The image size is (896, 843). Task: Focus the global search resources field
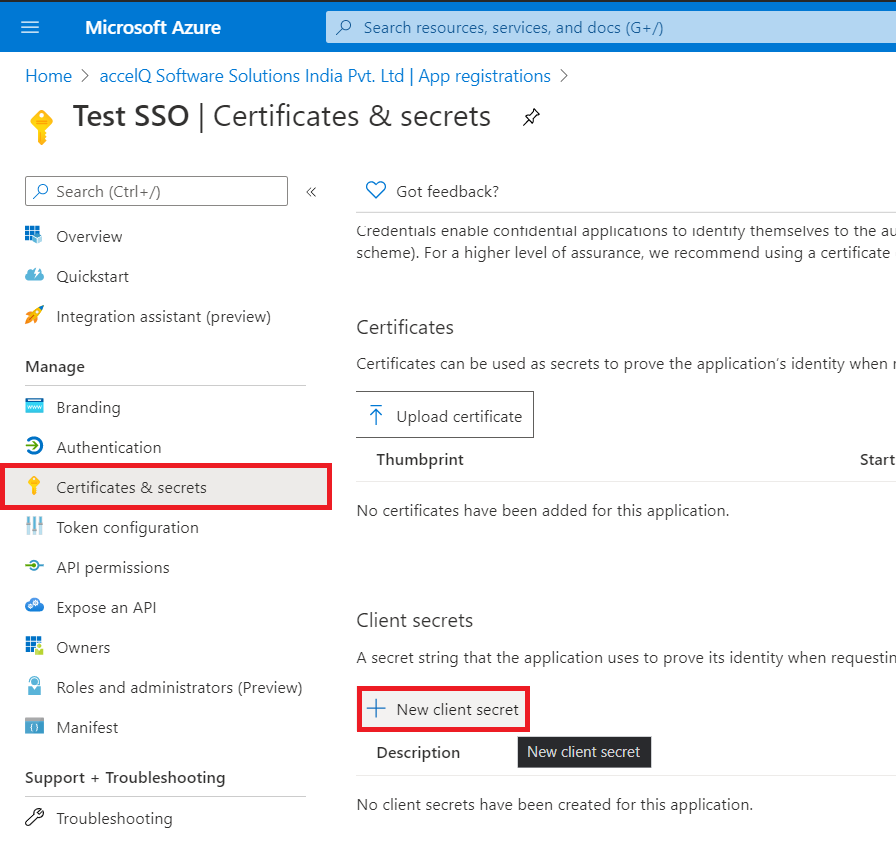coord(611,27)
